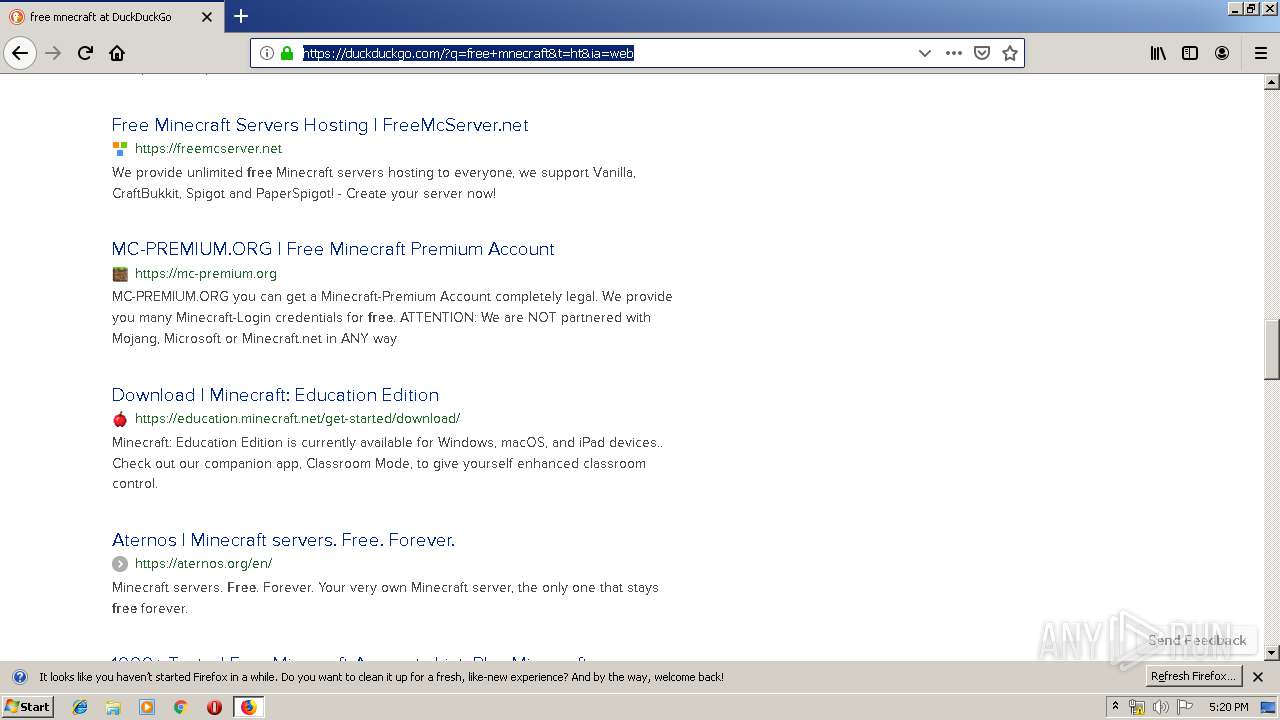This screenshot has width=1280, height=720.
Task: Click the Refresh Firefox button
Action: [x=1193, y=677]
